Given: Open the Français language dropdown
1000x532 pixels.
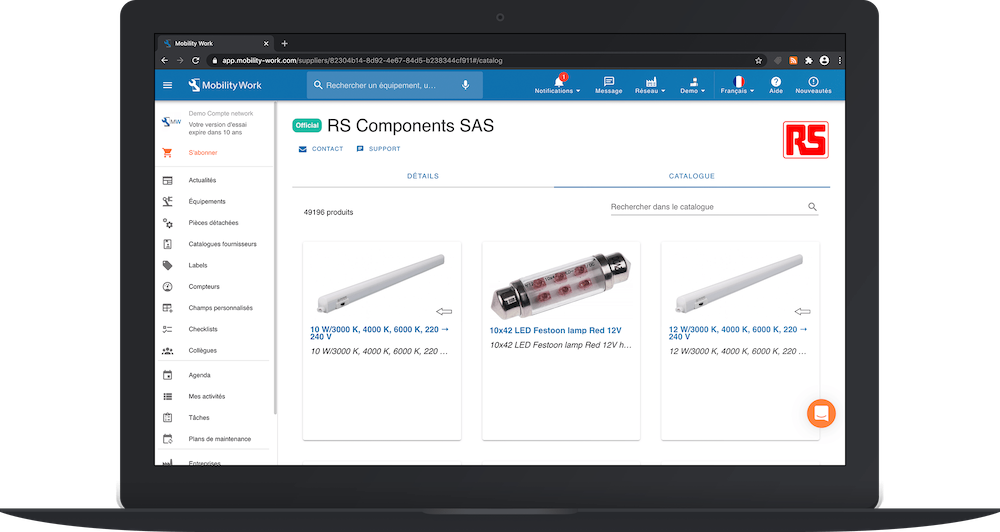Looking at the screenshot, I should (x=737, y=85).
